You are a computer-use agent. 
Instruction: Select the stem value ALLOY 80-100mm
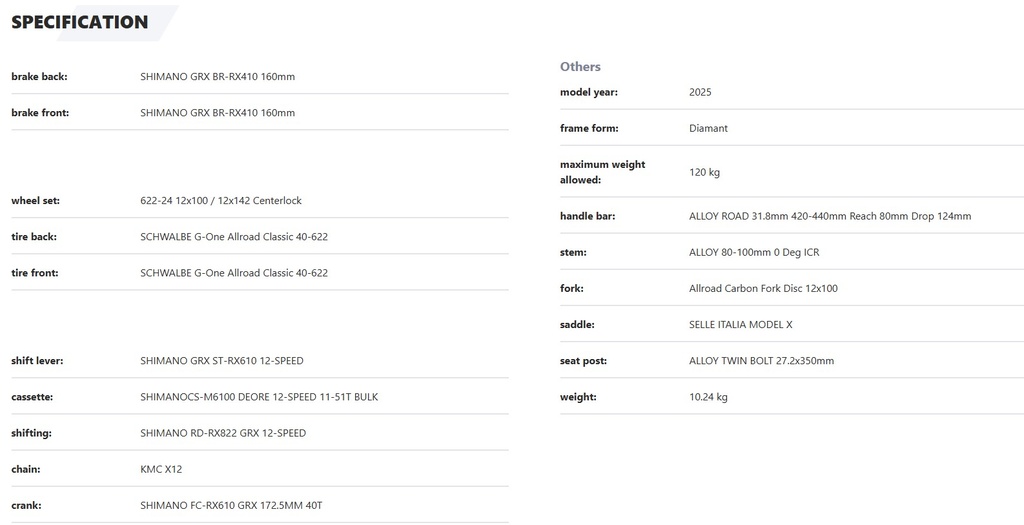point(754,252)
